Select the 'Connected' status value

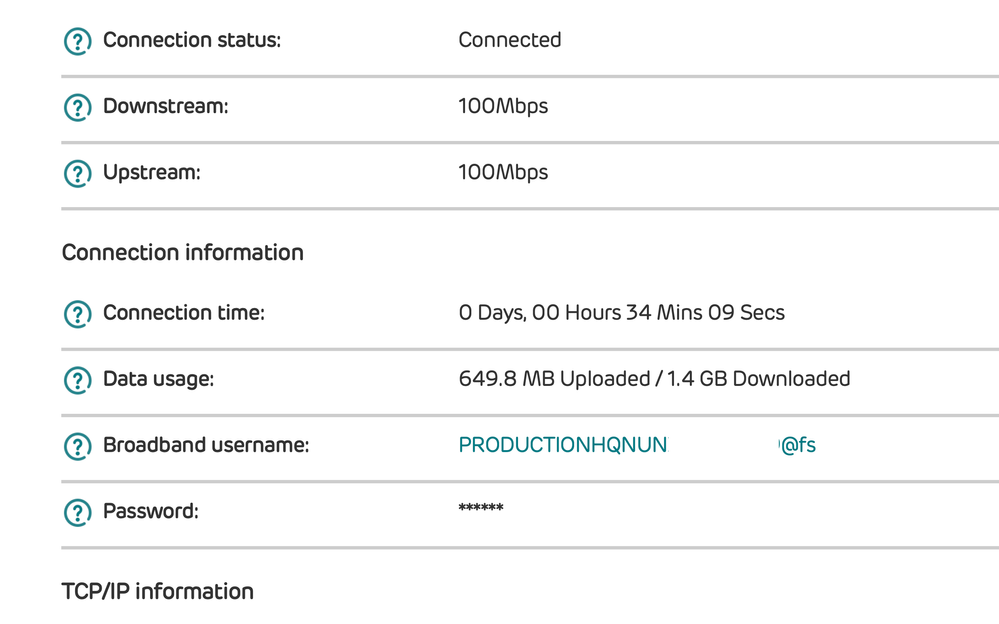click(510, 40)
